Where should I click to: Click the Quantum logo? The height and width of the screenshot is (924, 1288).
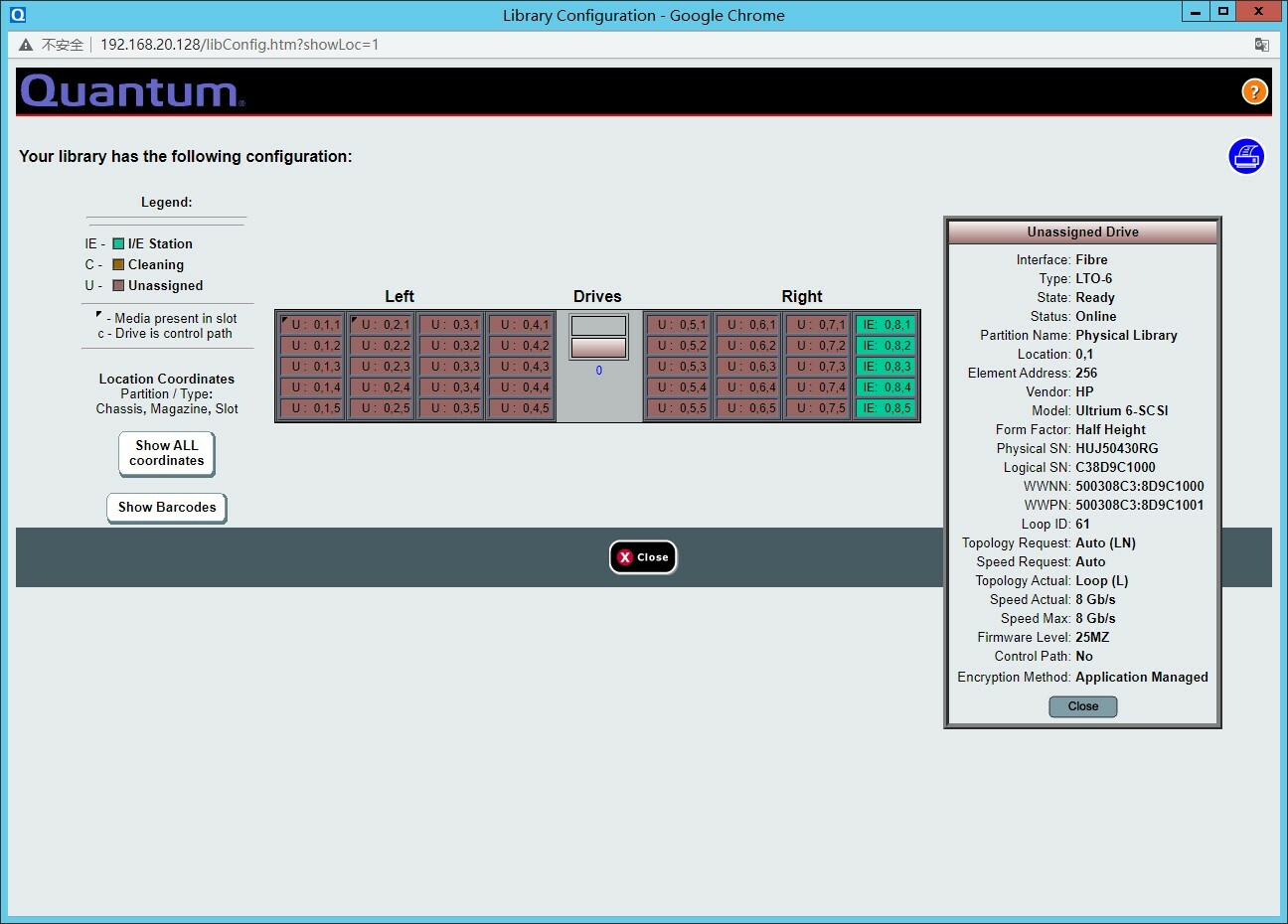(x=132, y=91)
